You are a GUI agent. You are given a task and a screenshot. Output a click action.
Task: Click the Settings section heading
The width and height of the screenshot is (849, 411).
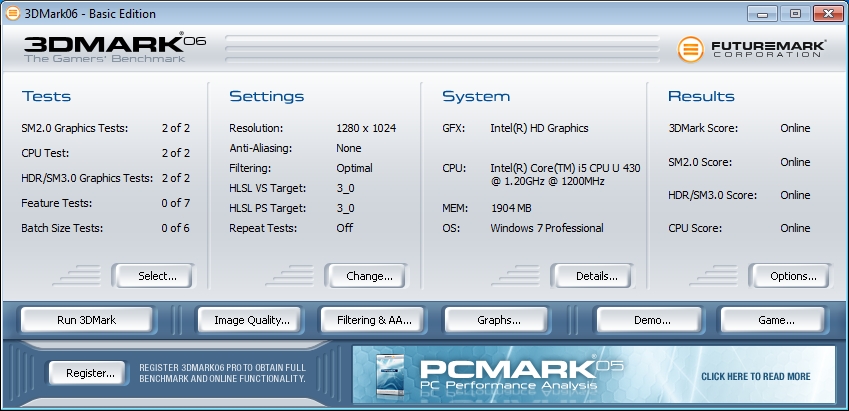click(x=266, y=97)
